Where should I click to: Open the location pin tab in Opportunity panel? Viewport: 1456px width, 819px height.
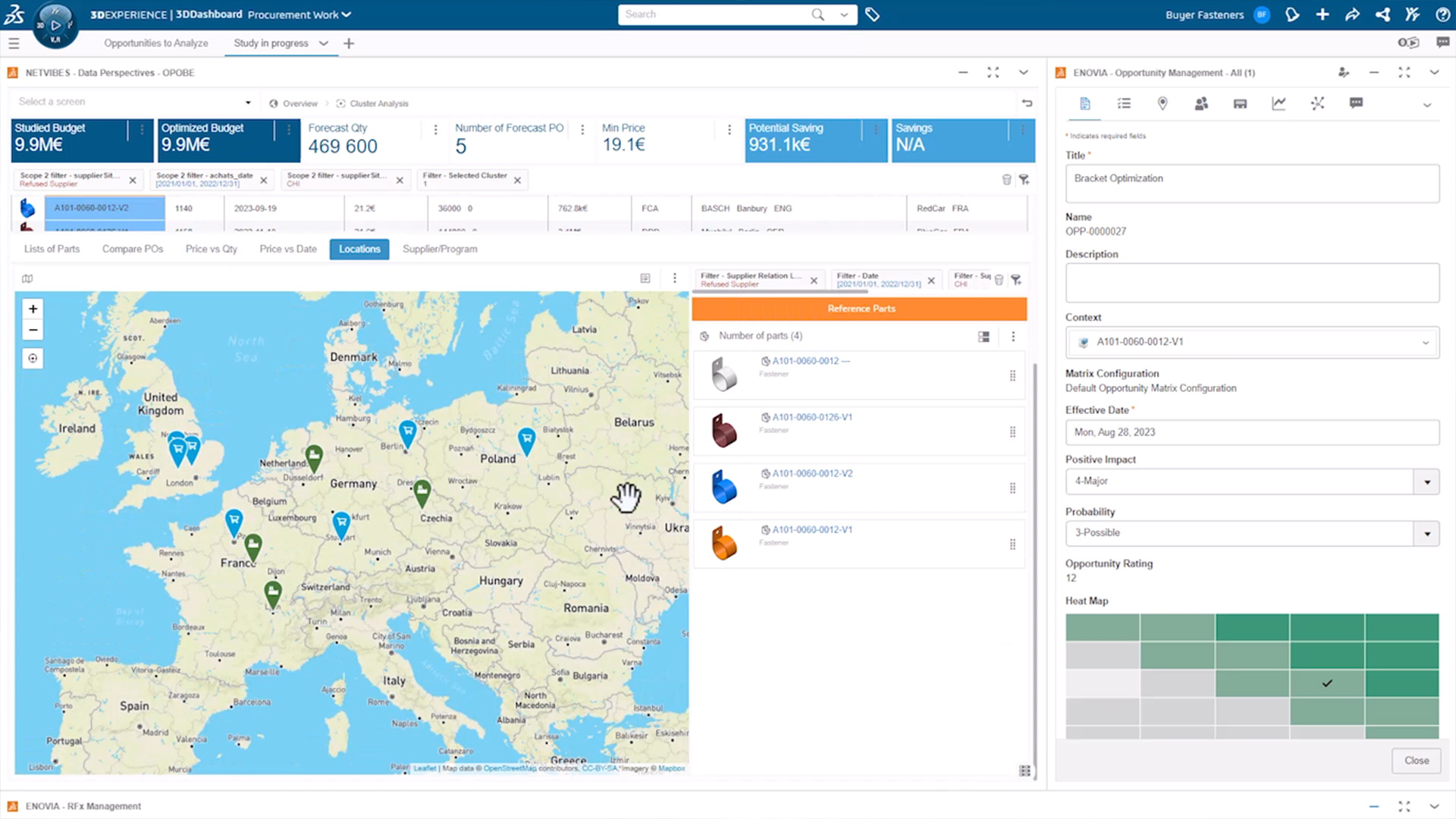tap(1162, 103)
